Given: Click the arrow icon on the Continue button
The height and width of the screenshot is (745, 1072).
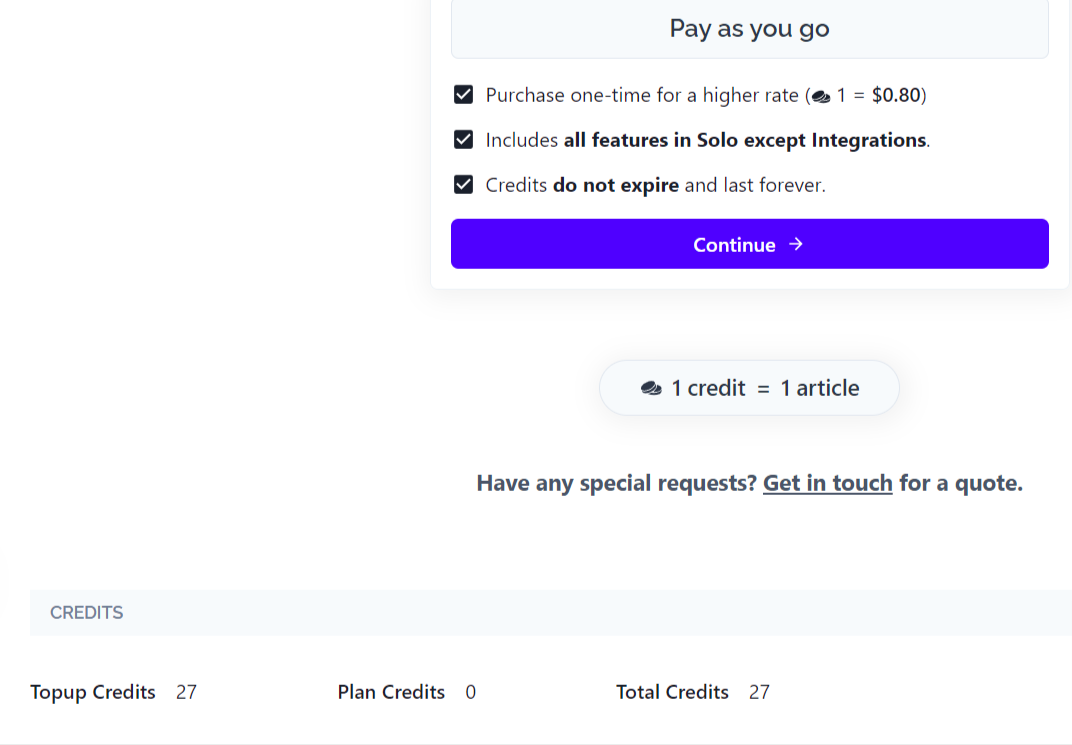Looking at the screenshot, I should pyautogui.click(x=796, y=244).
